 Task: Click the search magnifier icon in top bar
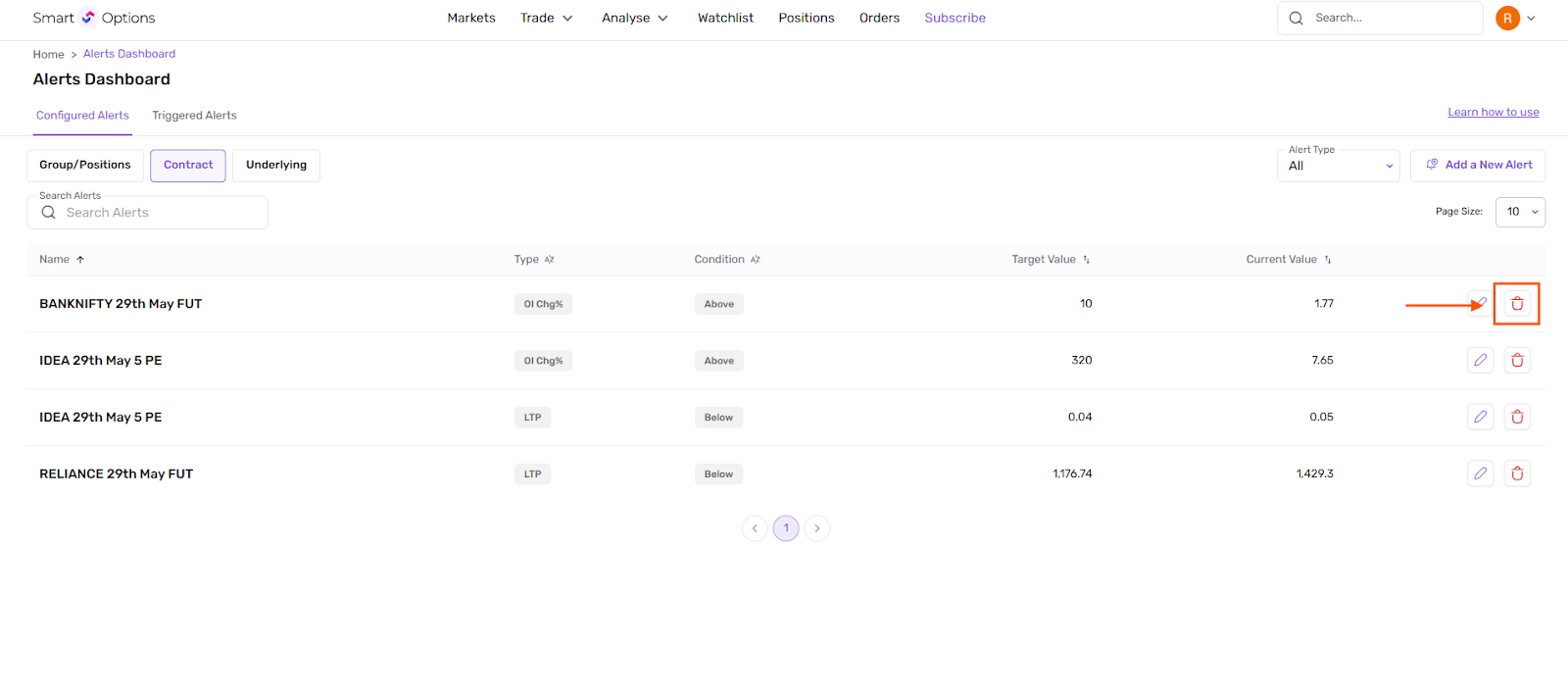coord(1297,18)
